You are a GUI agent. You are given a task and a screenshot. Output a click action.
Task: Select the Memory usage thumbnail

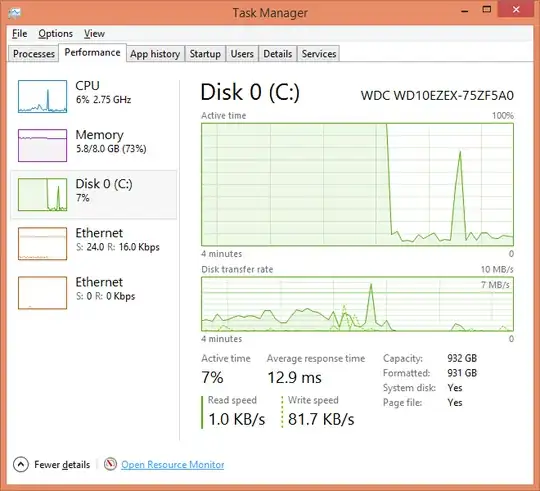click(42, 145)
